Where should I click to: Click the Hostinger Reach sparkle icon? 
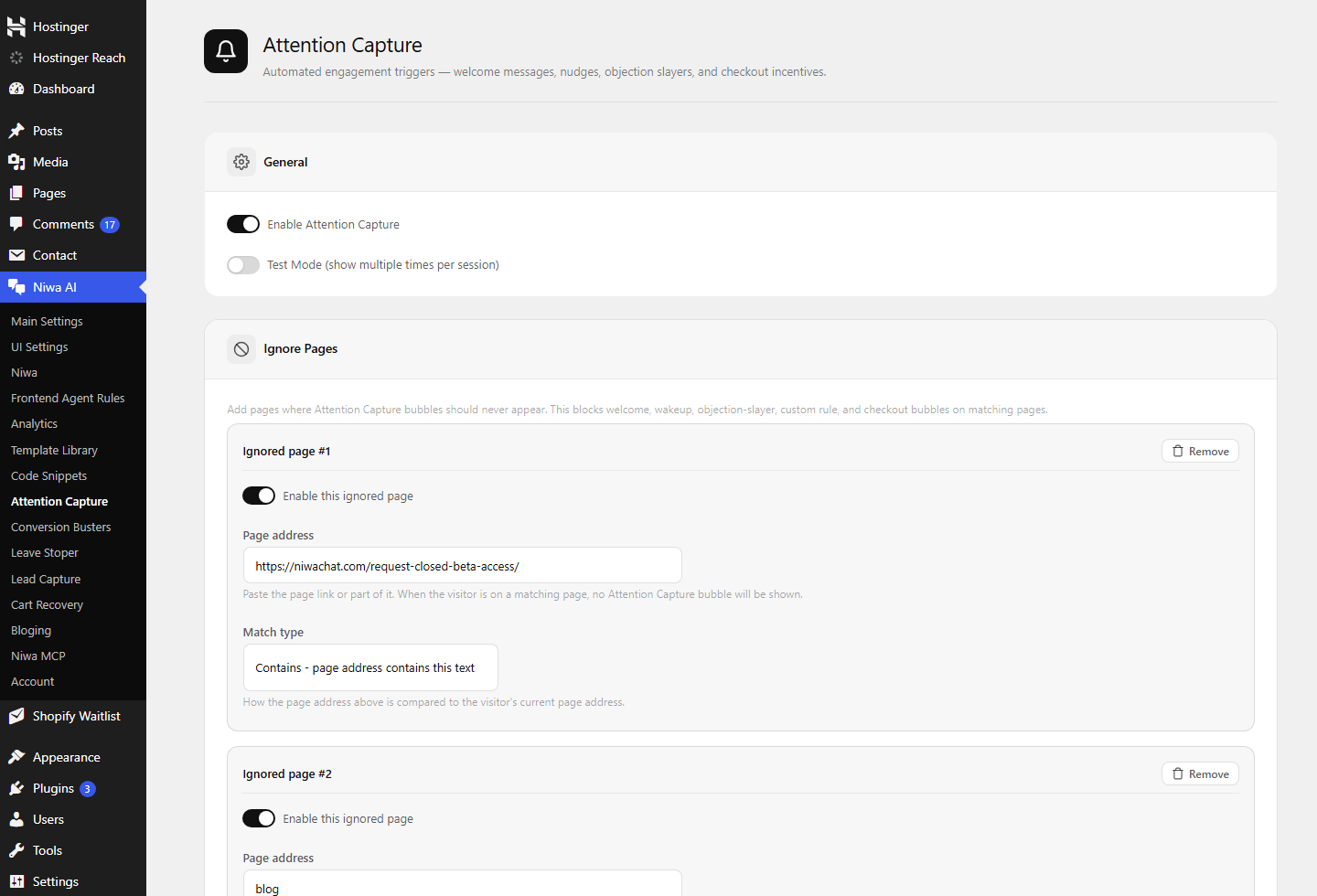16,58
